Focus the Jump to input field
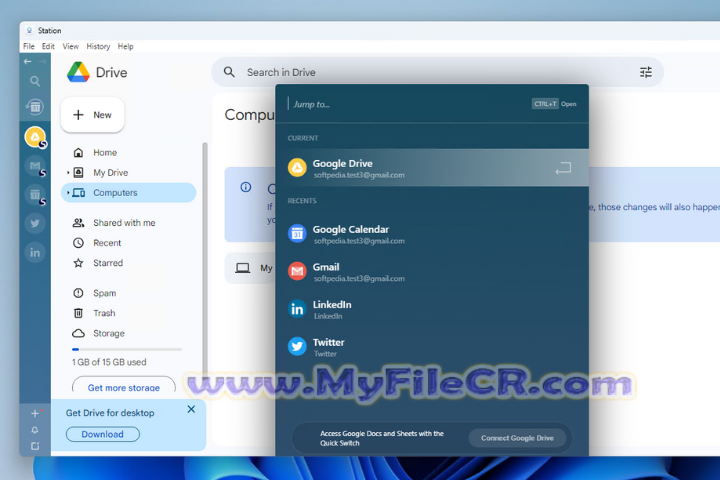This screenshot has height=480, width=720. [x=404, y=104]
